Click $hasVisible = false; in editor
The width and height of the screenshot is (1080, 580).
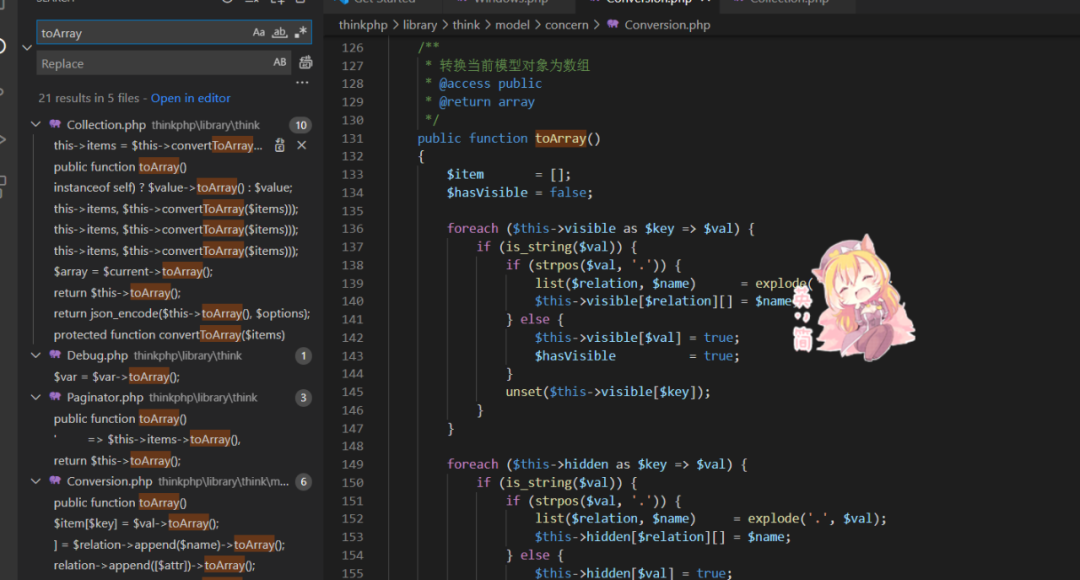click(519, 193)
